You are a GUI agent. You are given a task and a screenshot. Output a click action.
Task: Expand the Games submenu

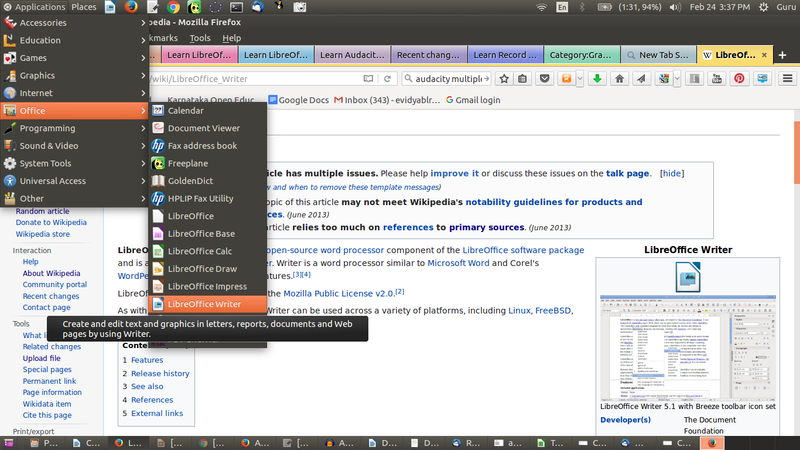point(74,58)
